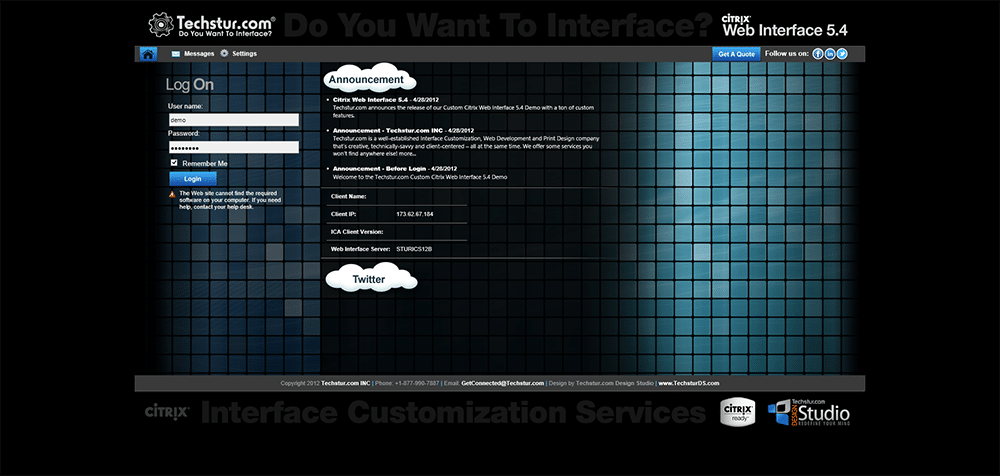This screenshot has height=476, width=1000.
Task: Click the Remember Me label text
Action: [205, 163]
